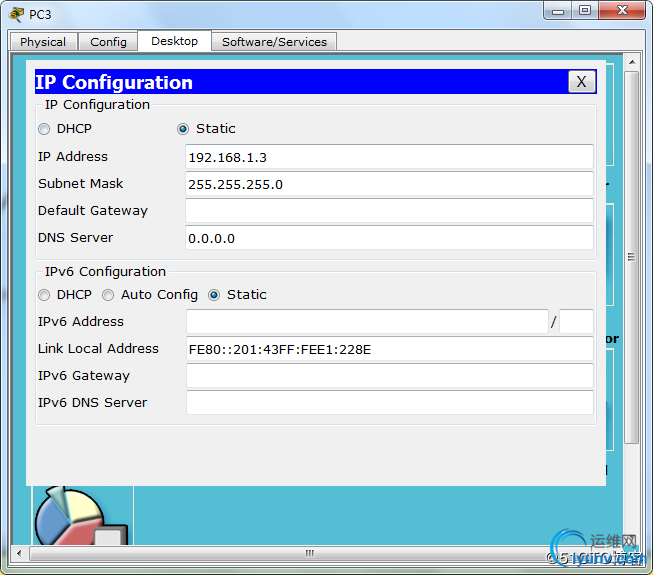Click the IPv6 DNS Server field
Screen dimensions: 653x575
pos(390,403)
